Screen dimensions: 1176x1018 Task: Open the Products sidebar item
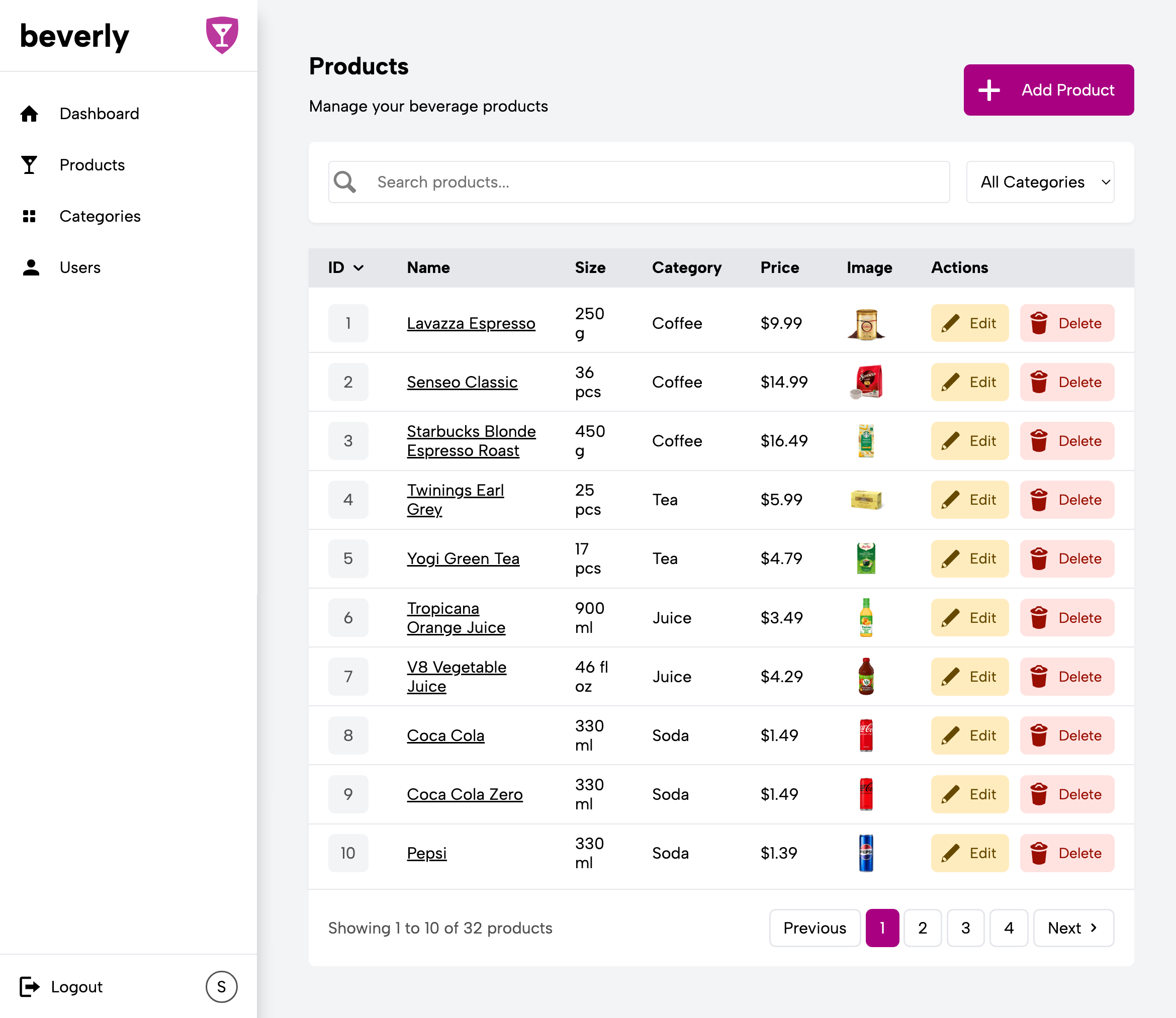[x=92, y=165]
